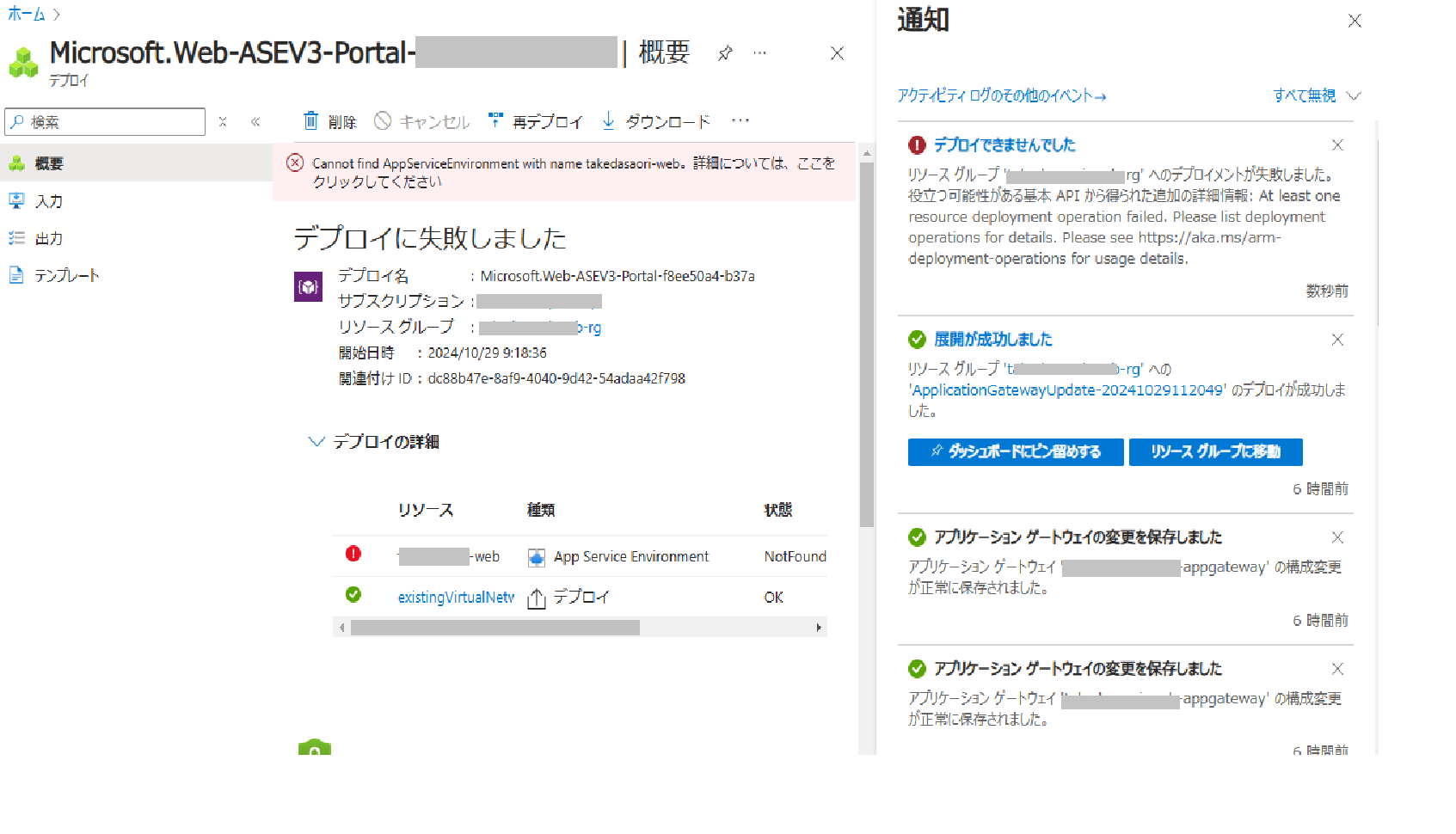Click the リソース グループに移動 button
1456x834 pixels.
click(x=1216, y=452)
